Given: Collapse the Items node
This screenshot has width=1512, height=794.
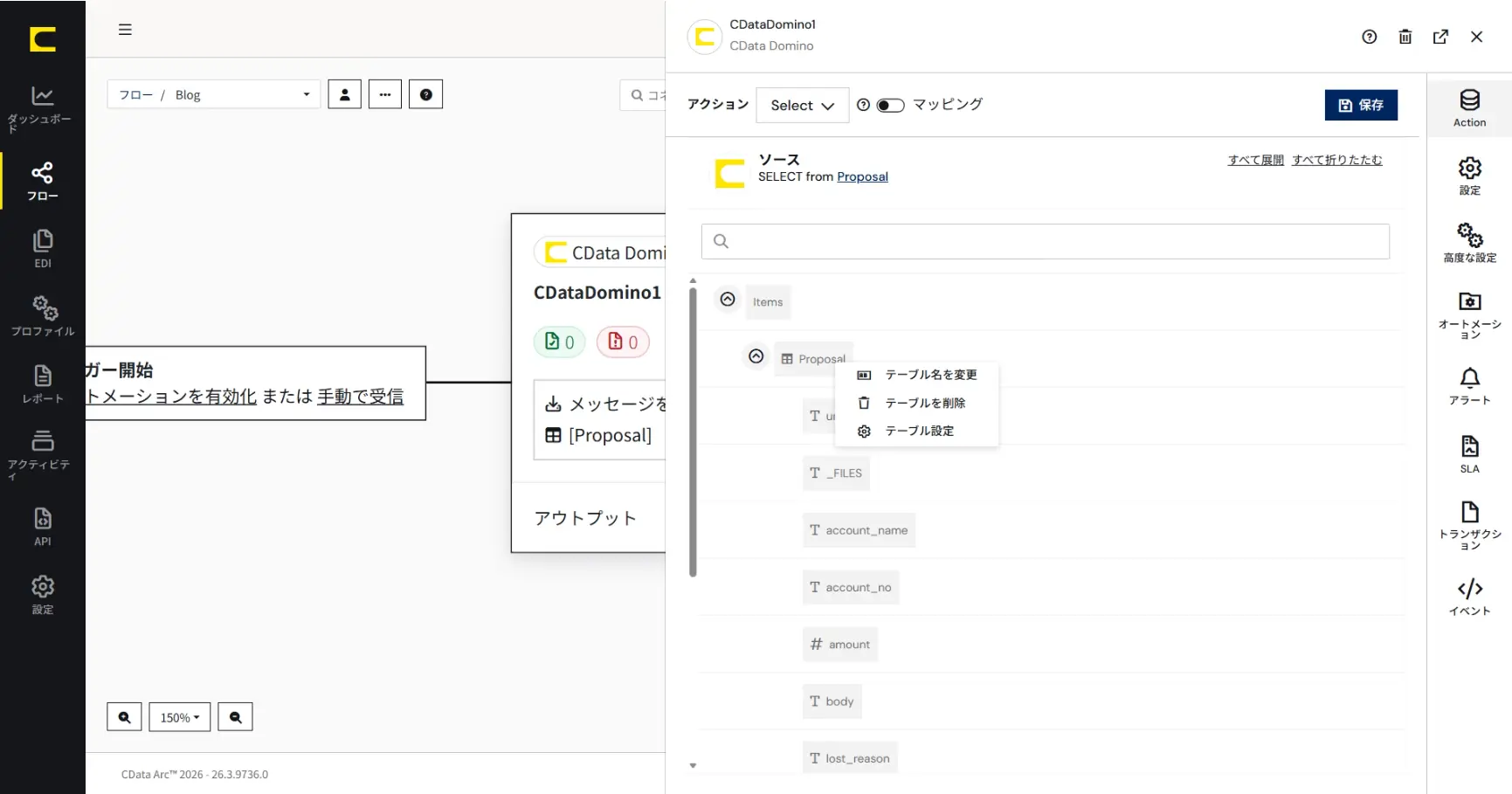Looking at the screenshot, I should (x=728, y=300).
